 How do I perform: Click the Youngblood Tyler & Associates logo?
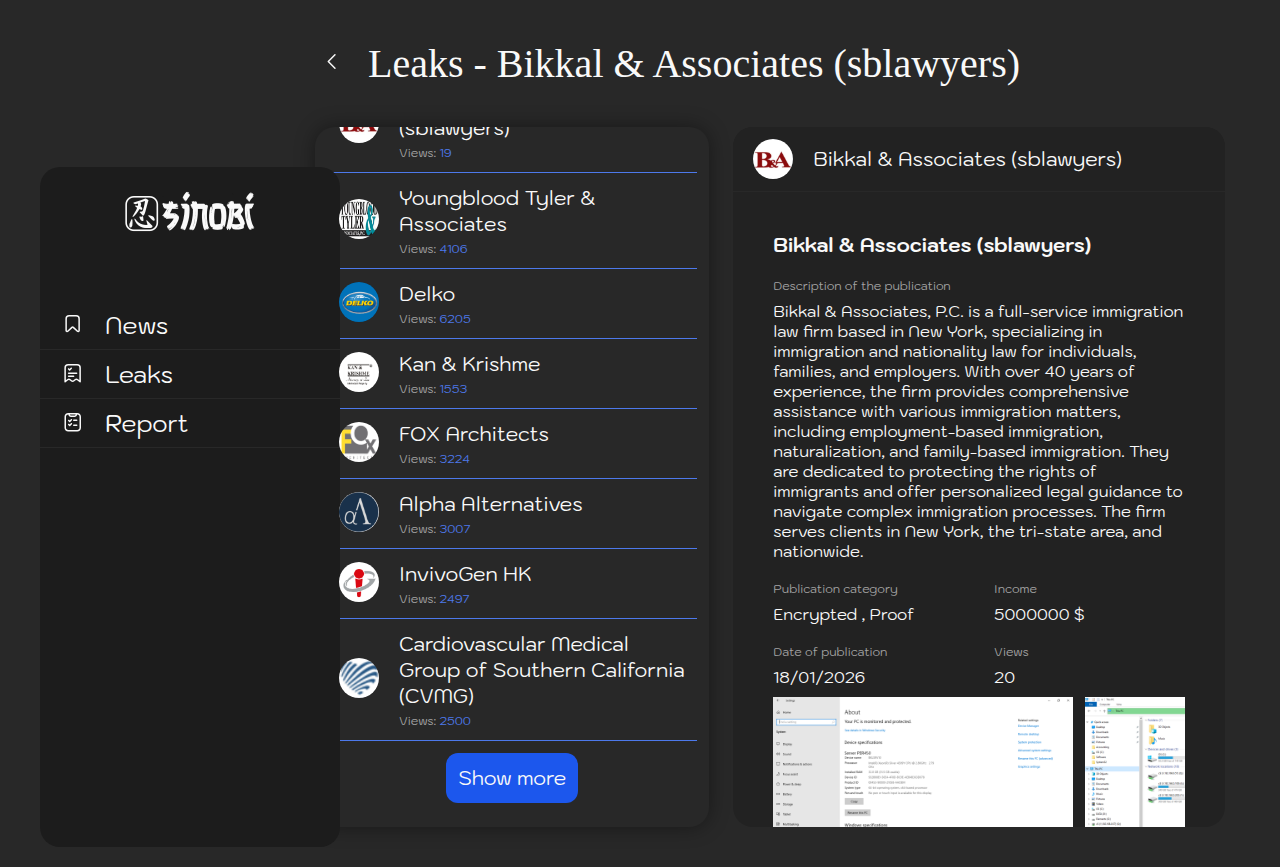(x=359, y=219)
